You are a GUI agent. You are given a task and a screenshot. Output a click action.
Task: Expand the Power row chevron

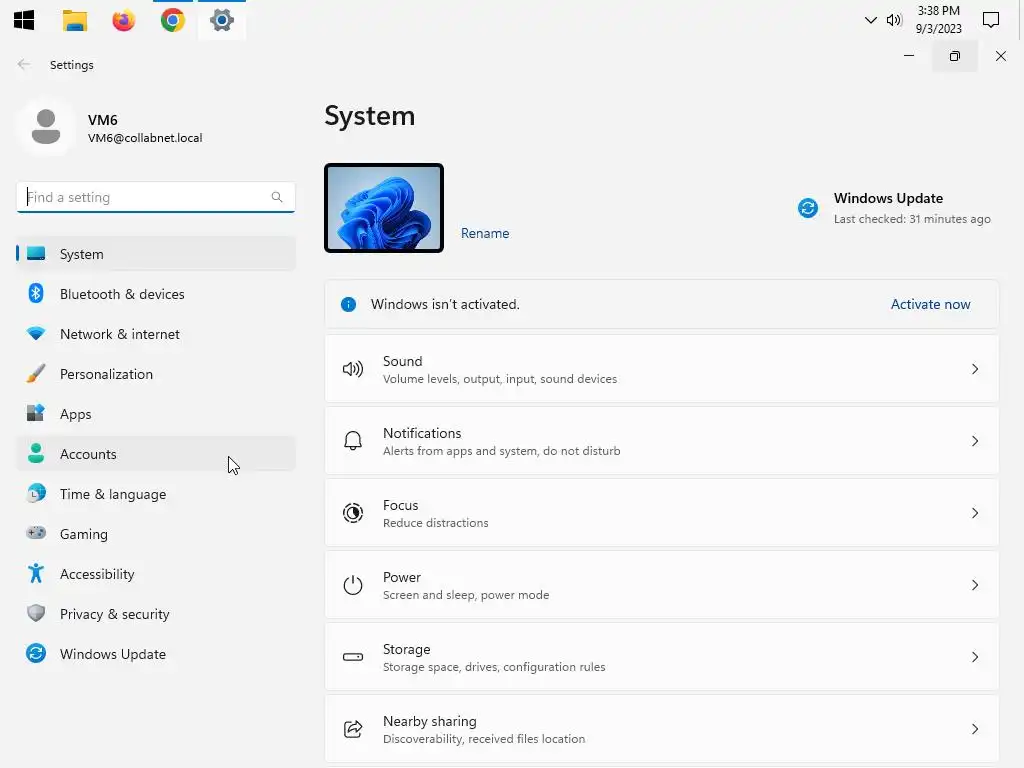(x=974, y=584)
